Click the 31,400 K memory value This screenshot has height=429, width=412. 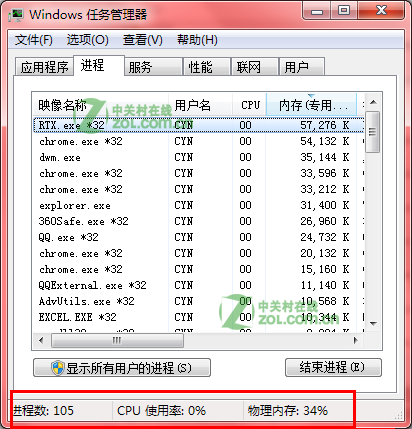coord(325,205)
